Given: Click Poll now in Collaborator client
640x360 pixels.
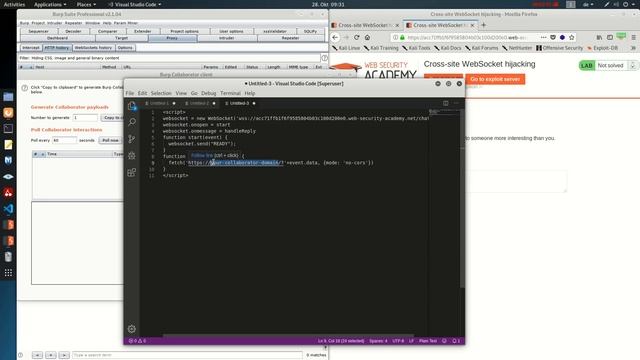Looking at the screenshot, I should tap(110, 140).
